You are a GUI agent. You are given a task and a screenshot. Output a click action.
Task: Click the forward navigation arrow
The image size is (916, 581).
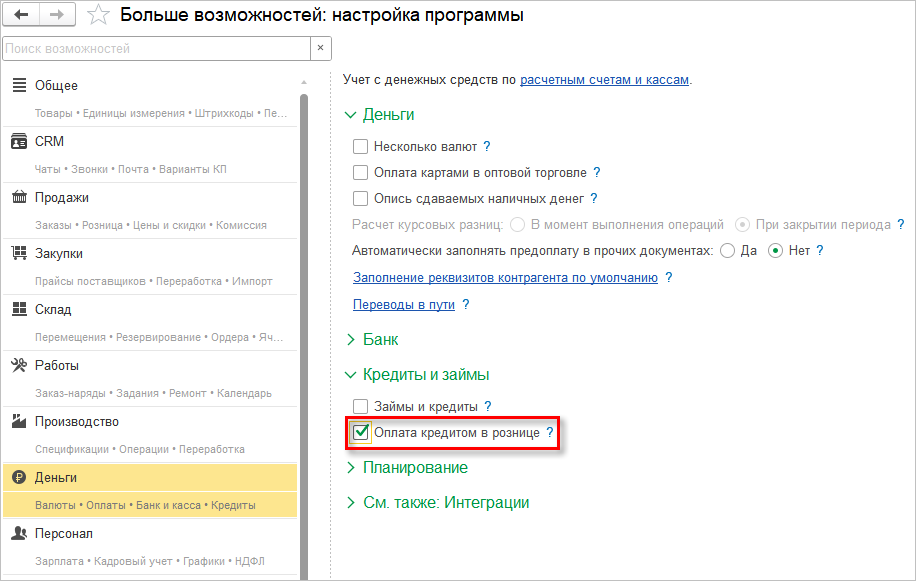pyautogui.click(x=56, y=15)
